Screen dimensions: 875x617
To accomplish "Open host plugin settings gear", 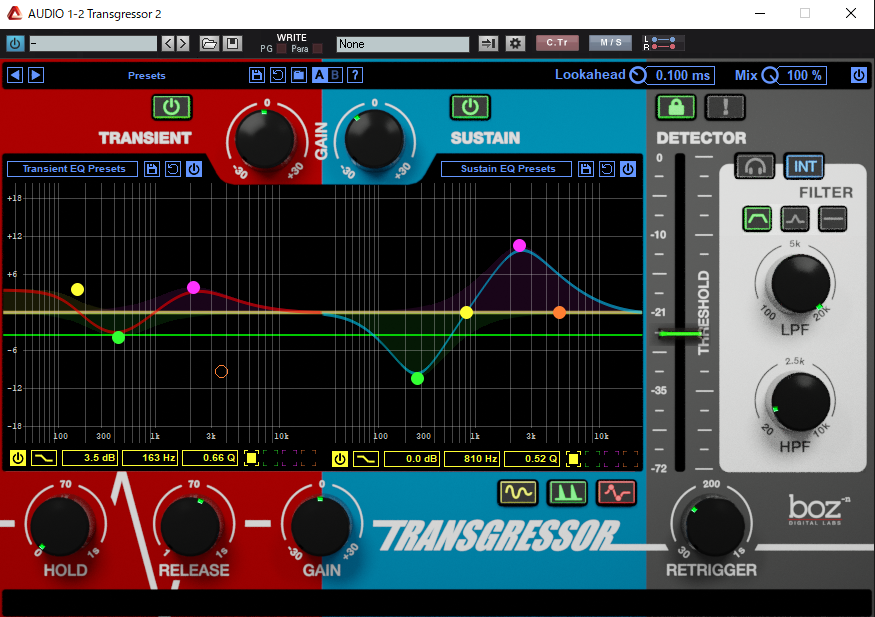I will pos(515,43).
